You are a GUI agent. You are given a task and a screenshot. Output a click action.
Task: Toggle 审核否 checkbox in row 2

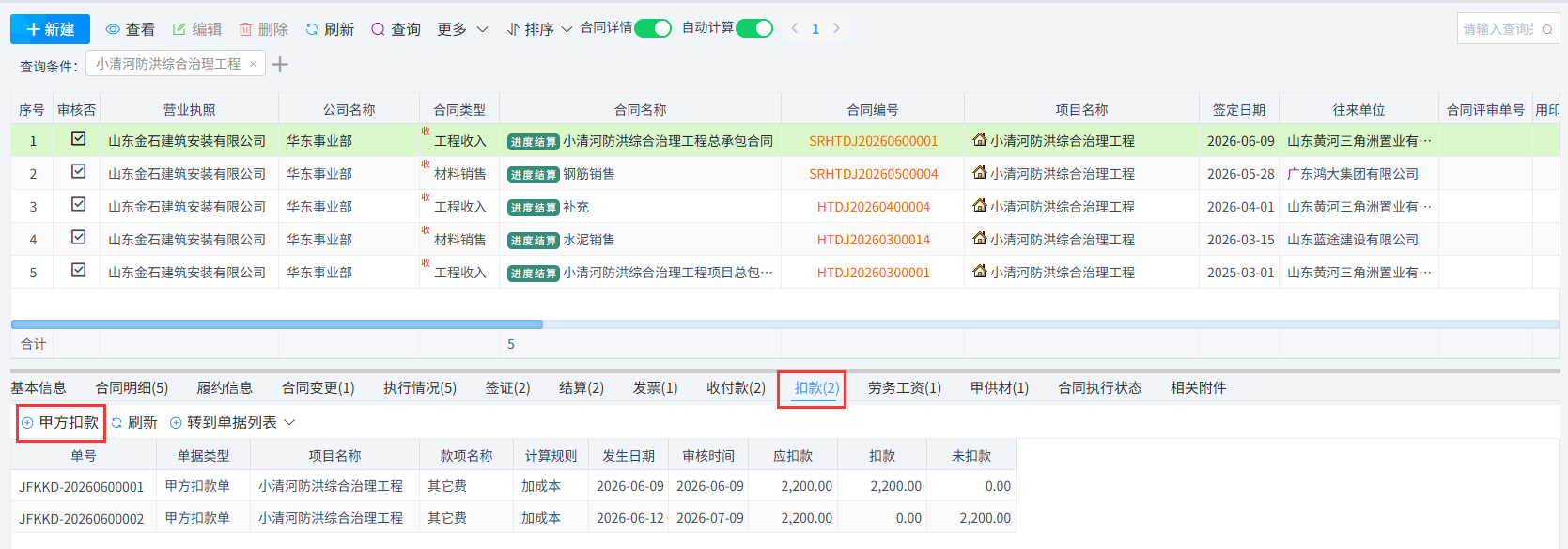[x=79, y=171]
